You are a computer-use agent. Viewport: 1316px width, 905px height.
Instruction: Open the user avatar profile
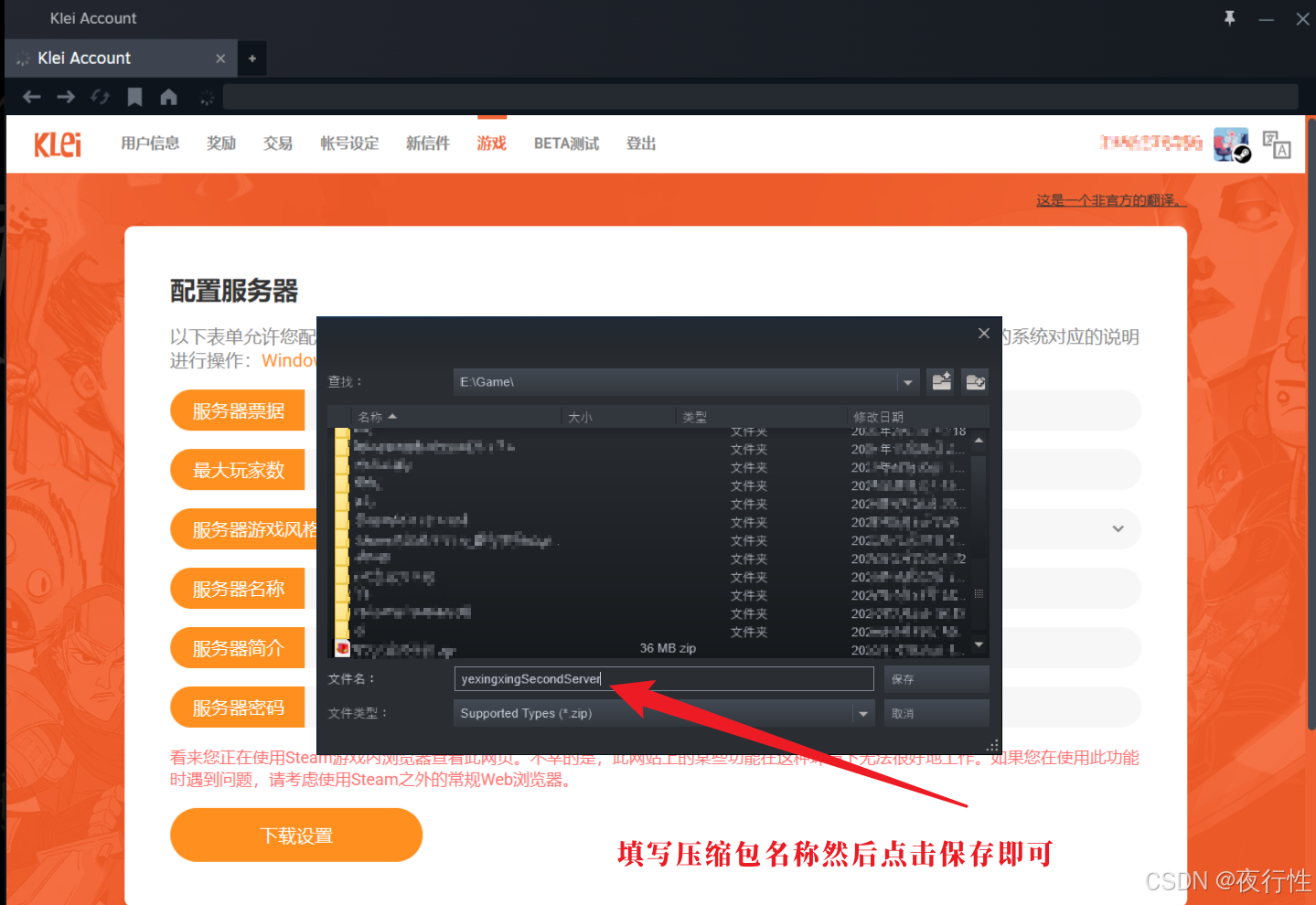(x=1231, y=144)
